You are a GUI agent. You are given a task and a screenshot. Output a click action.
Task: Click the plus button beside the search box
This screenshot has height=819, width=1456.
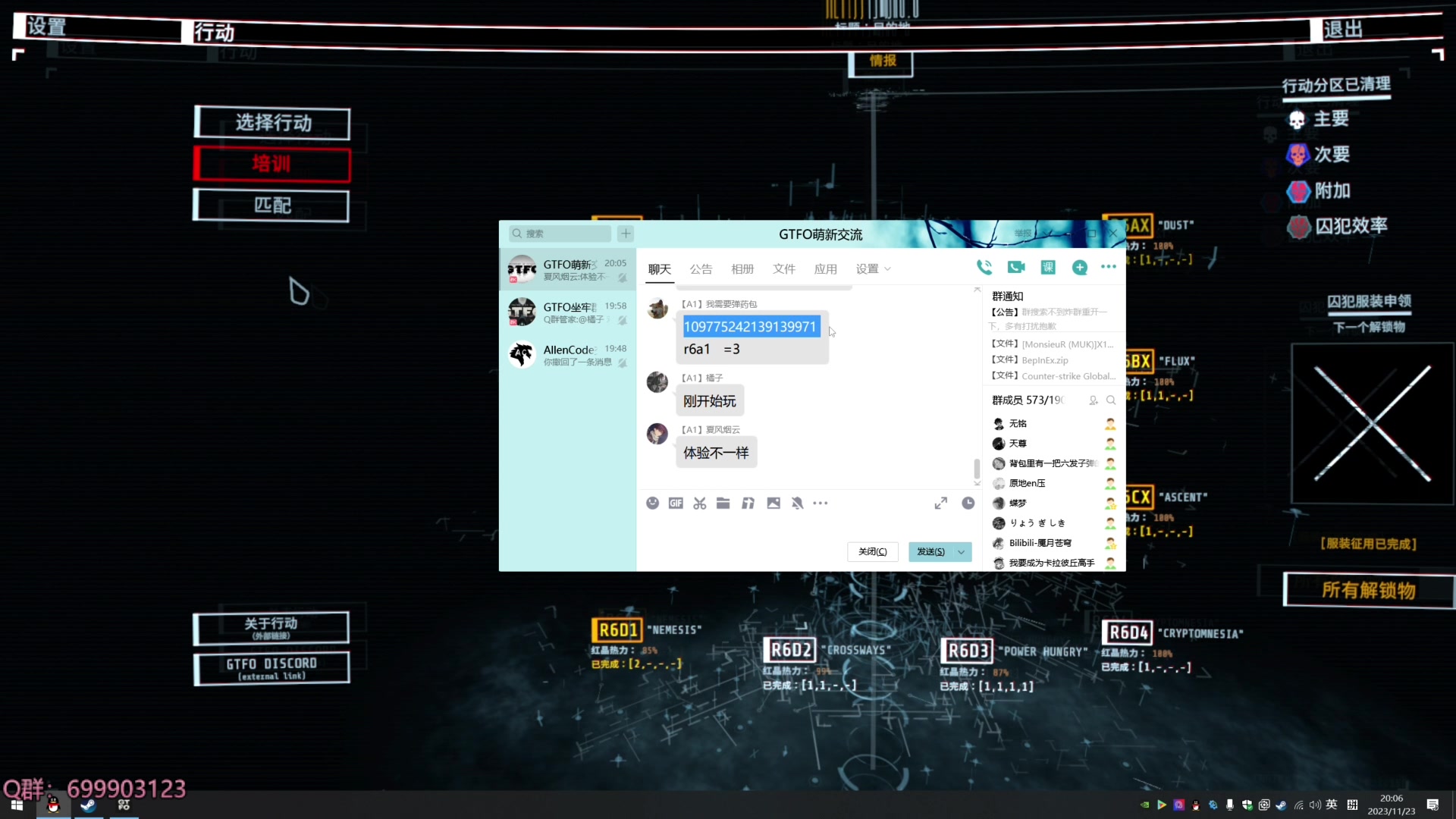626,233
